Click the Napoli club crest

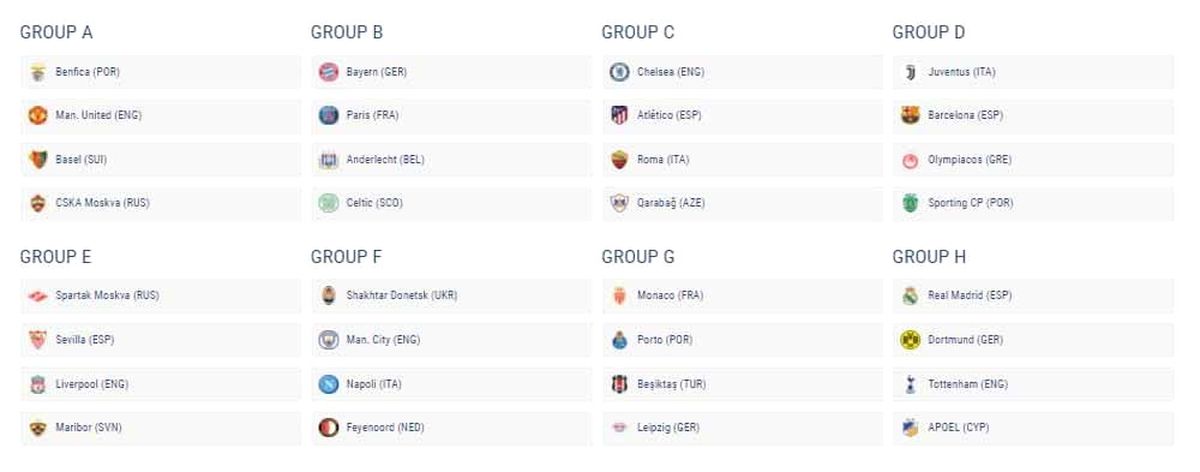[328, 384]
